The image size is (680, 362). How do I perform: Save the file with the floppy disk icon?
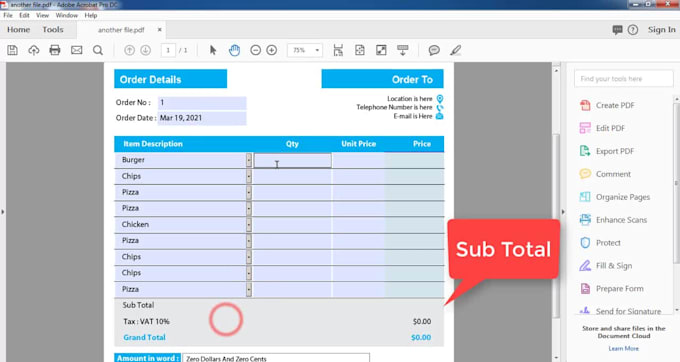(x=13, y=50)
